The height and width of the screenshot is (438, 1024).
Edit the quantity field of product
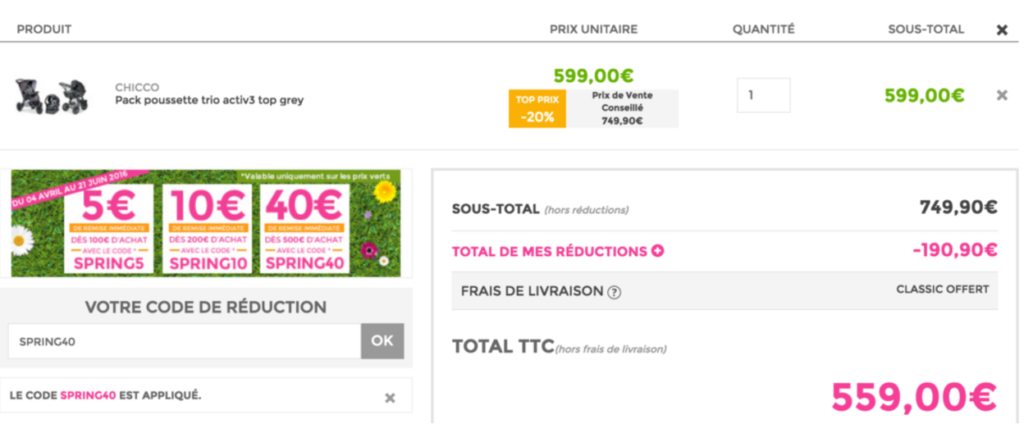click(763, 95)
